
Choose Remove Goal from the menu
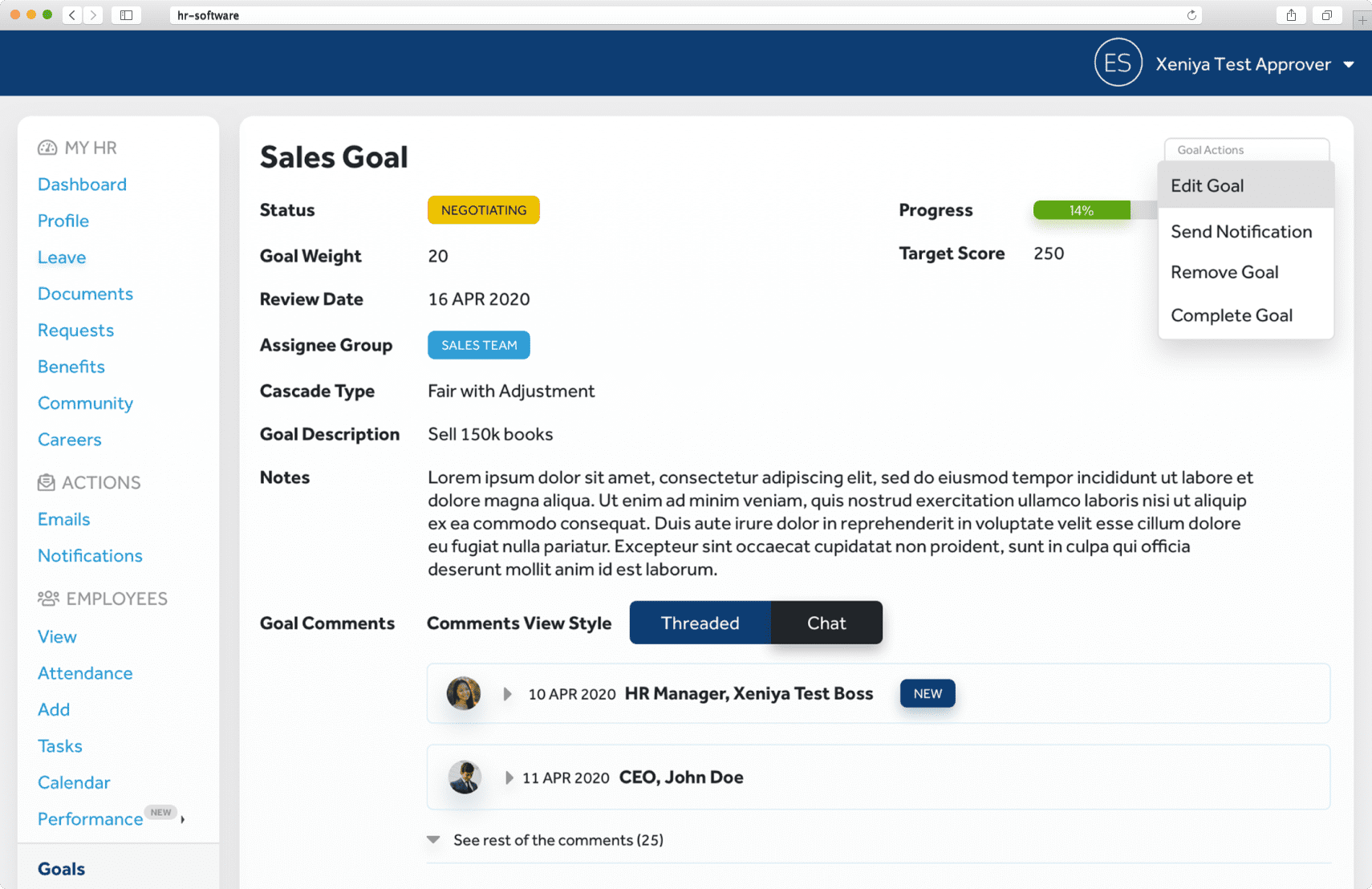click(x=1224, y=272)
